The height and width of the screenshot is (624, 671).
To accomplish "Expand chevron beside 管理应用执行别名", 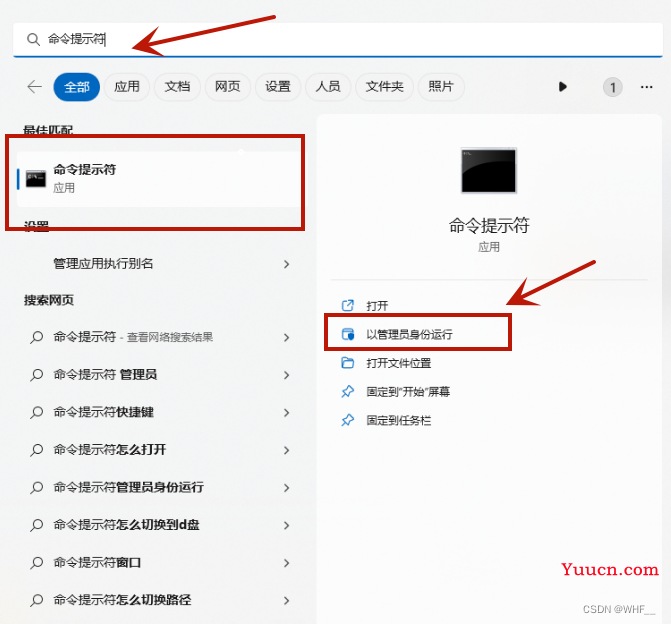I will 286,264.
